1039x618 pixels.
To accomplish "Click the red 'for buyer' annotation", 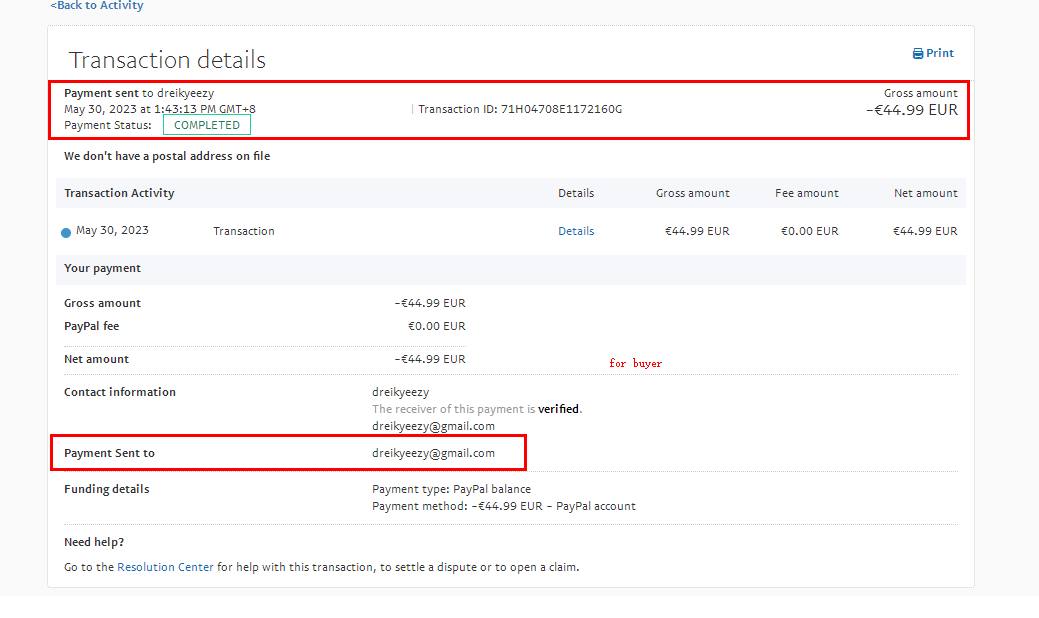I will 635,364.
